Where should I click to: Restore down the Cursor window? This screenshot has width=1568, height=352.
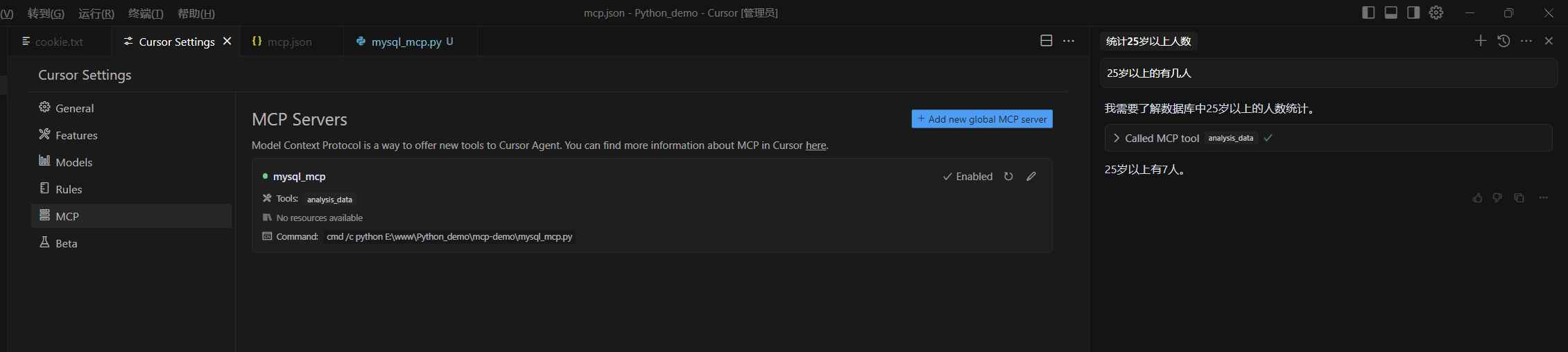1508,12
